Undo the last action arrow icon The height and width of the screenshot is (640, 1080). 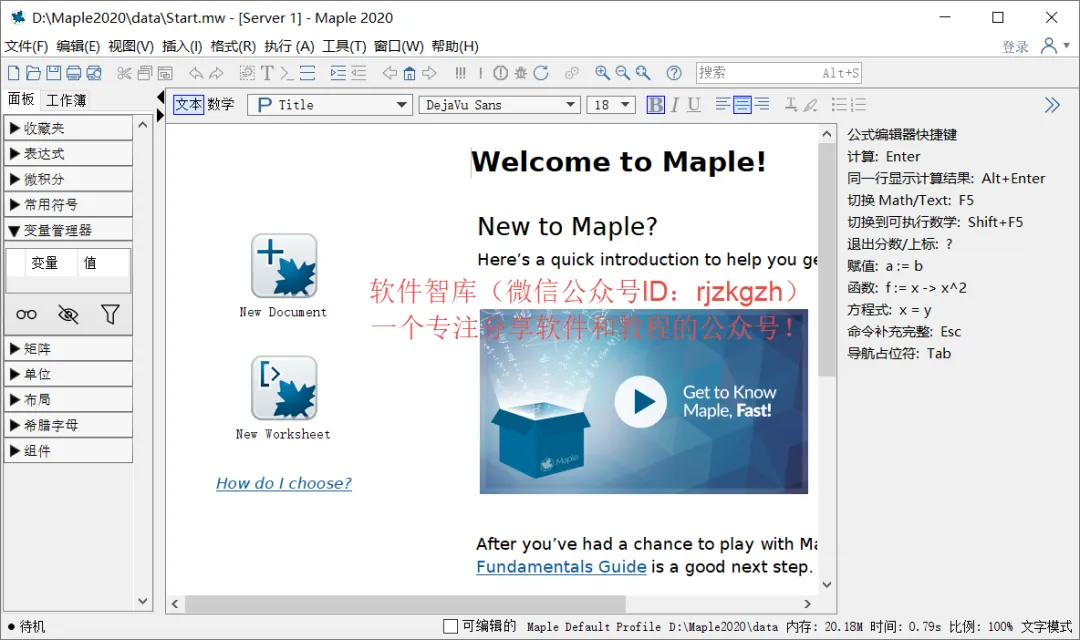(x=196, y=73)
